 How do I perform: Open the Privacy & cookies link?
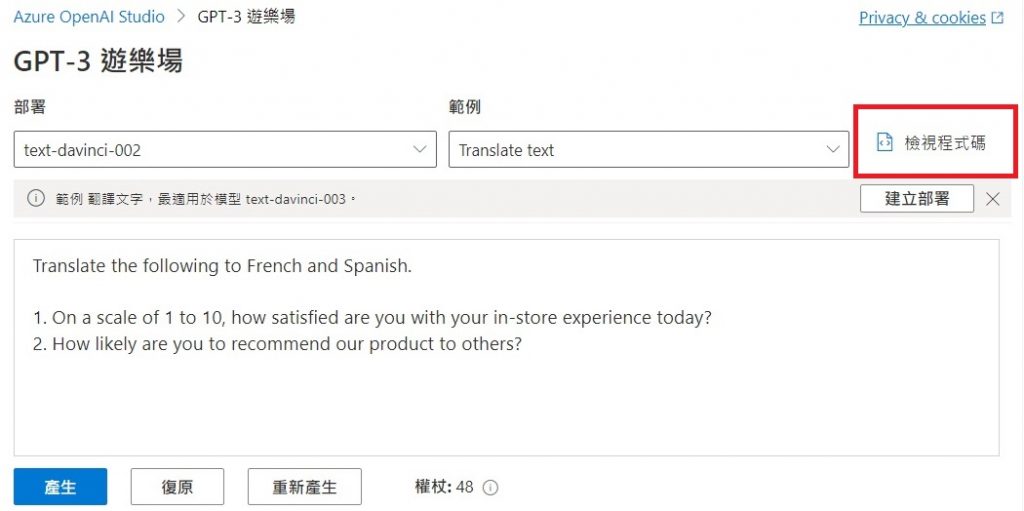click(x=922, y=18)
